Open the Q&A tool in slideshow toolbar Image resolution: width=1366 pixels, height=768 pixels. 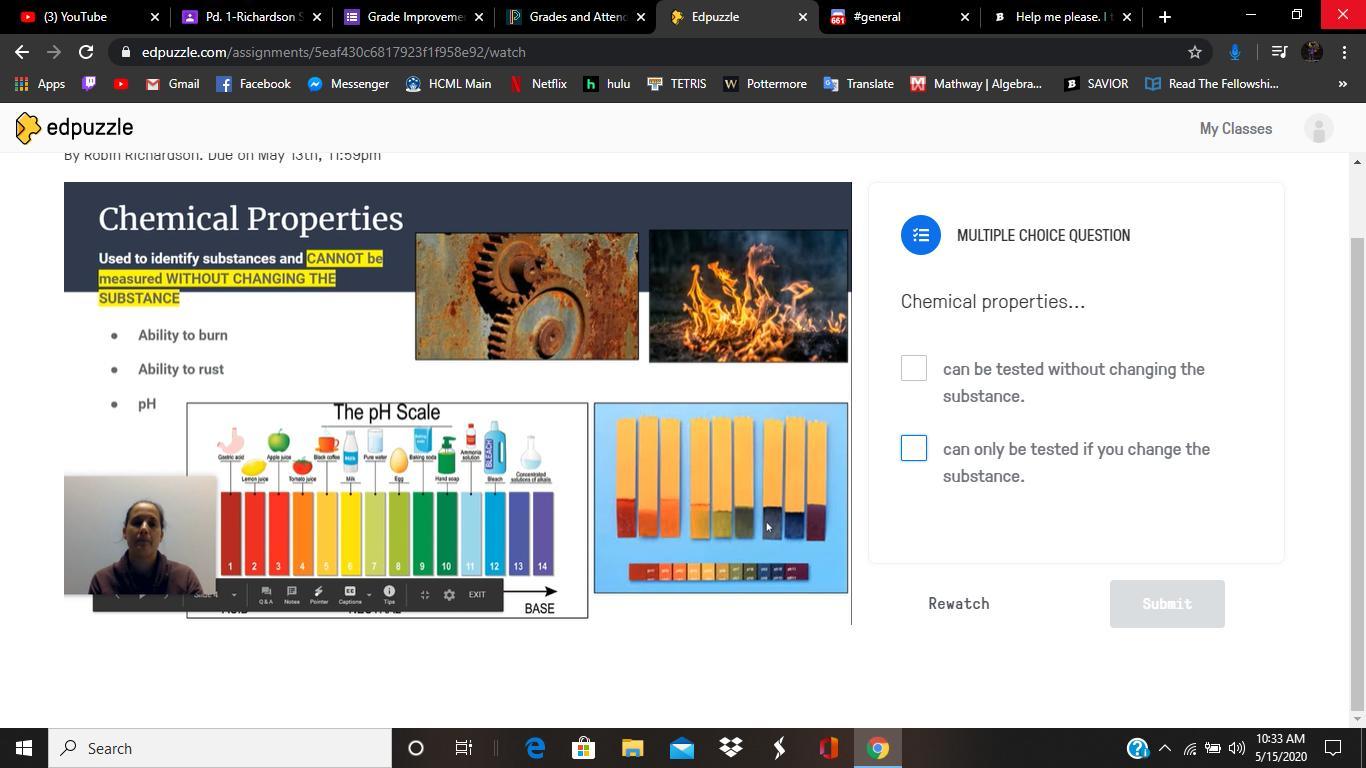point(266,595)
